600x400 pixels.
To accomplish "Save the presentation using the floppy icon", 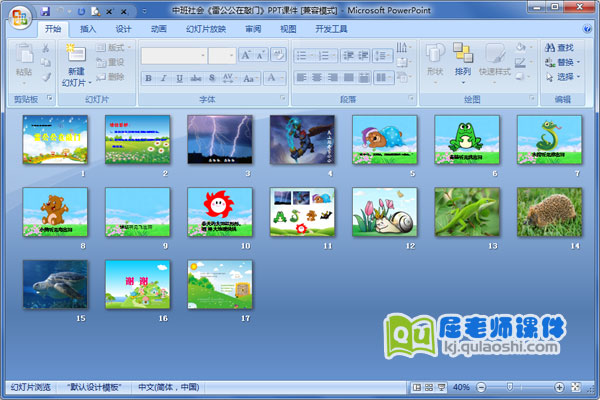I will [45, 11].
